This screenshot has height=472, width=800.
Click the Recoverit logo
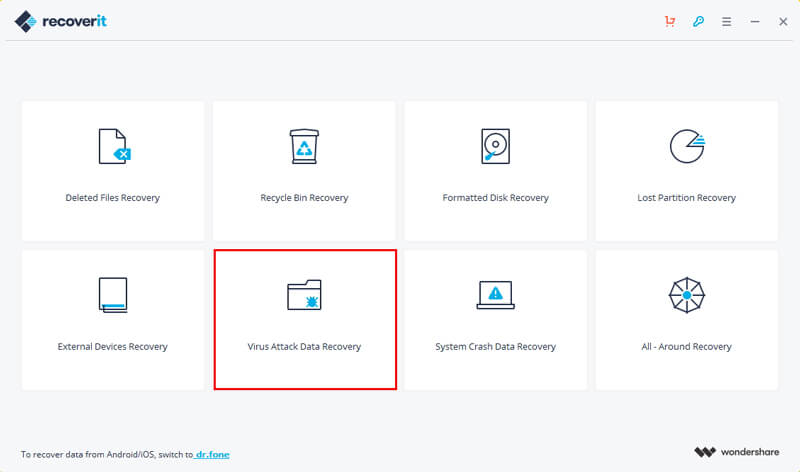point(61,21)
